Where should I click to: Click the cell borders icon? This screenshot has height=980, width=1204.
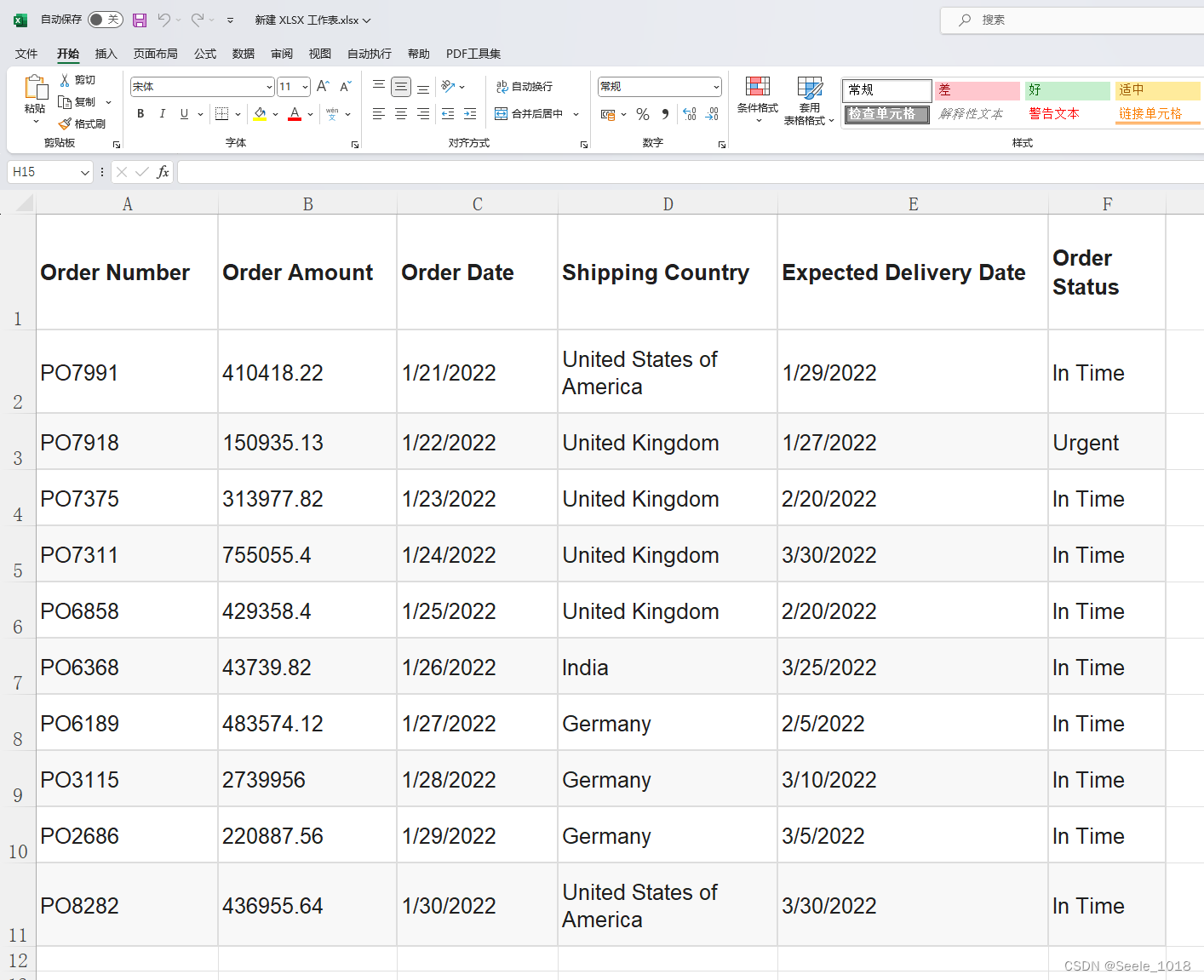(x=221, y=113)
